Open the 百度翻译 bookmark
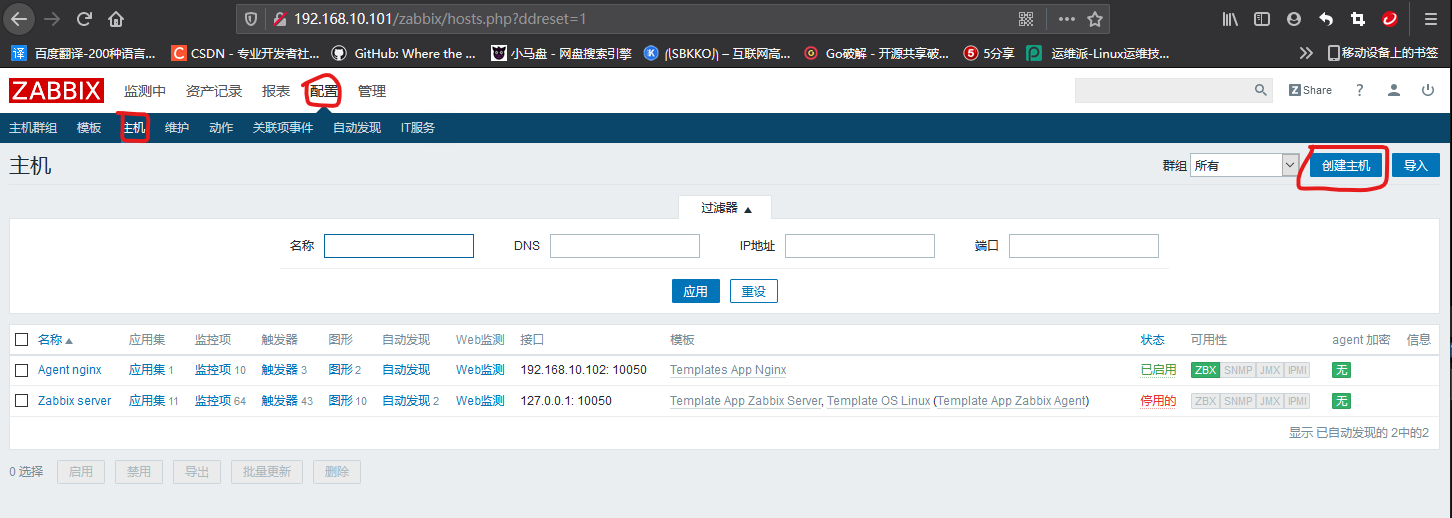 point(82,53)
